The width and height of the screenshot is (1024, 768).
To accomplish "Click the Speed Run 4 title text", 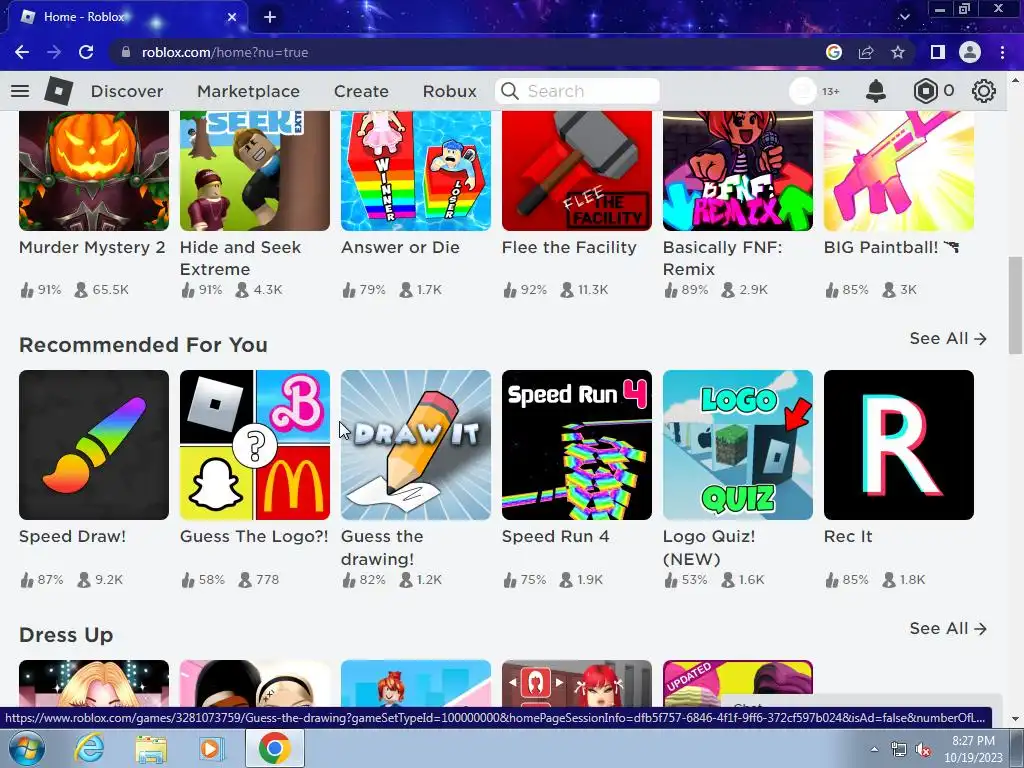I will (555, 536).
